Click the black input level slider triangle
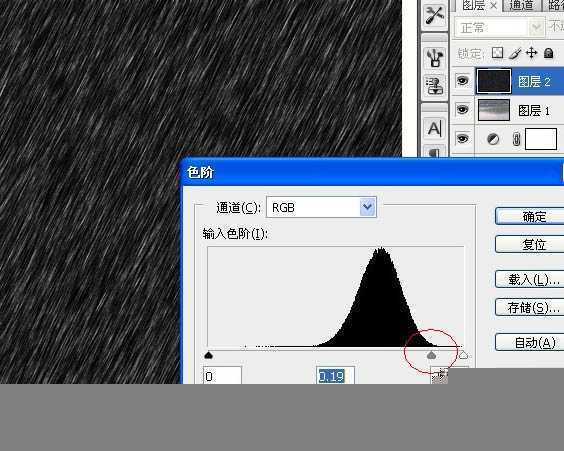The width and height of the screenshot is (564, 451). (208, 355)
